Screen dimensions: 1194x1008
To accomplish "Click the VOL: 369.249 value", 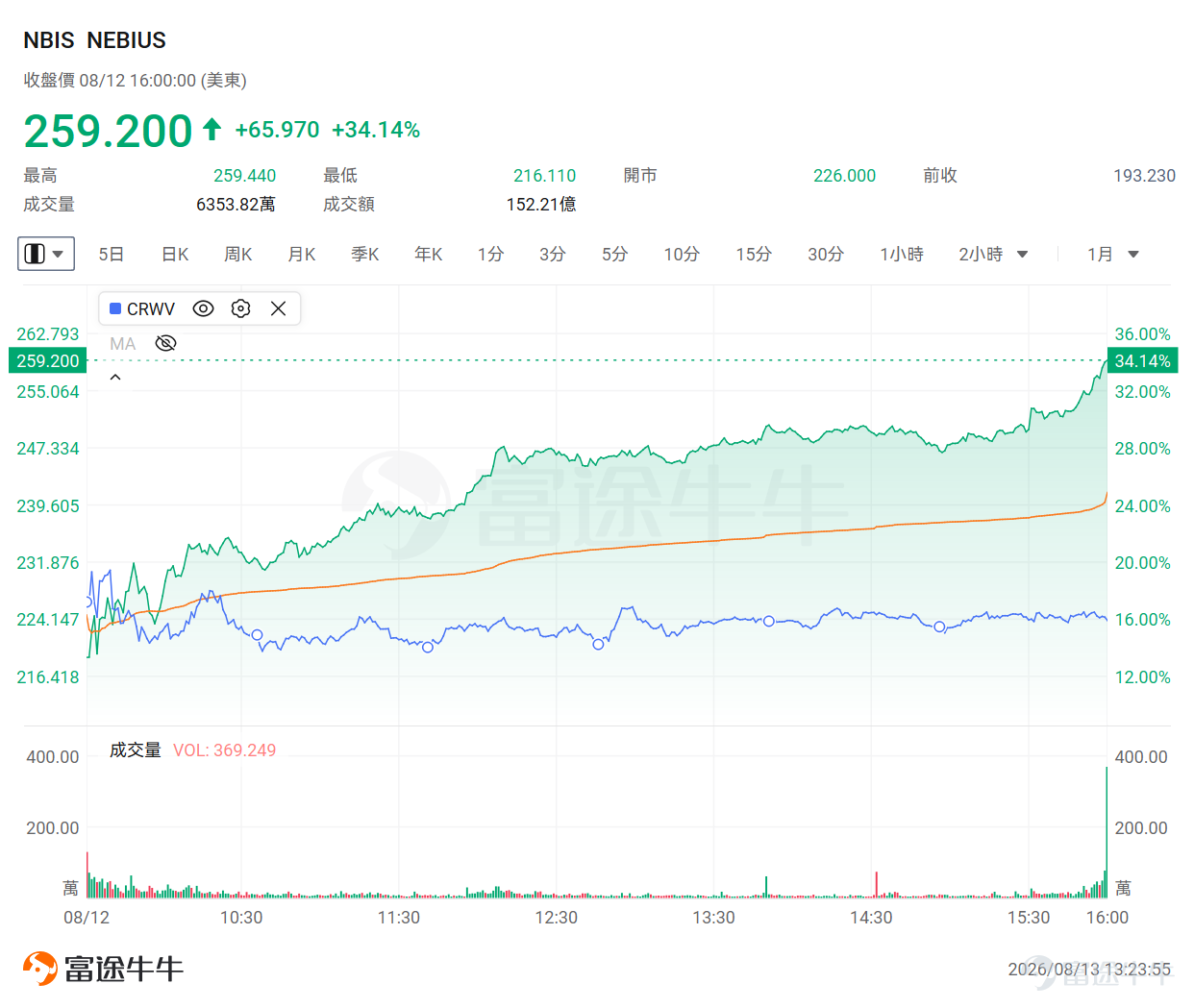I will [224, 750].
